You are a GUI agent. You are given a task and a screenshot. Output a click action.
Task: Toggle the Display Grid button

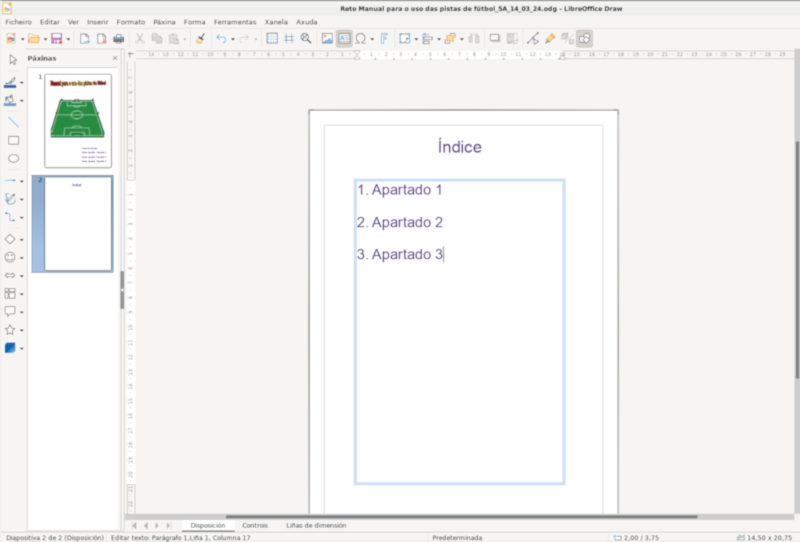coord(272,39)
